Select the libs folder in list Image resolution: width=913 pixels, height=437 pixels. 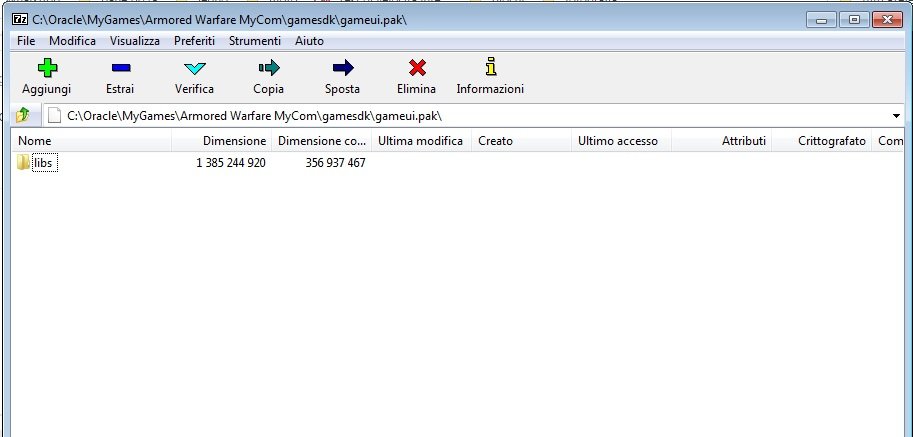(x=43, y=163)
